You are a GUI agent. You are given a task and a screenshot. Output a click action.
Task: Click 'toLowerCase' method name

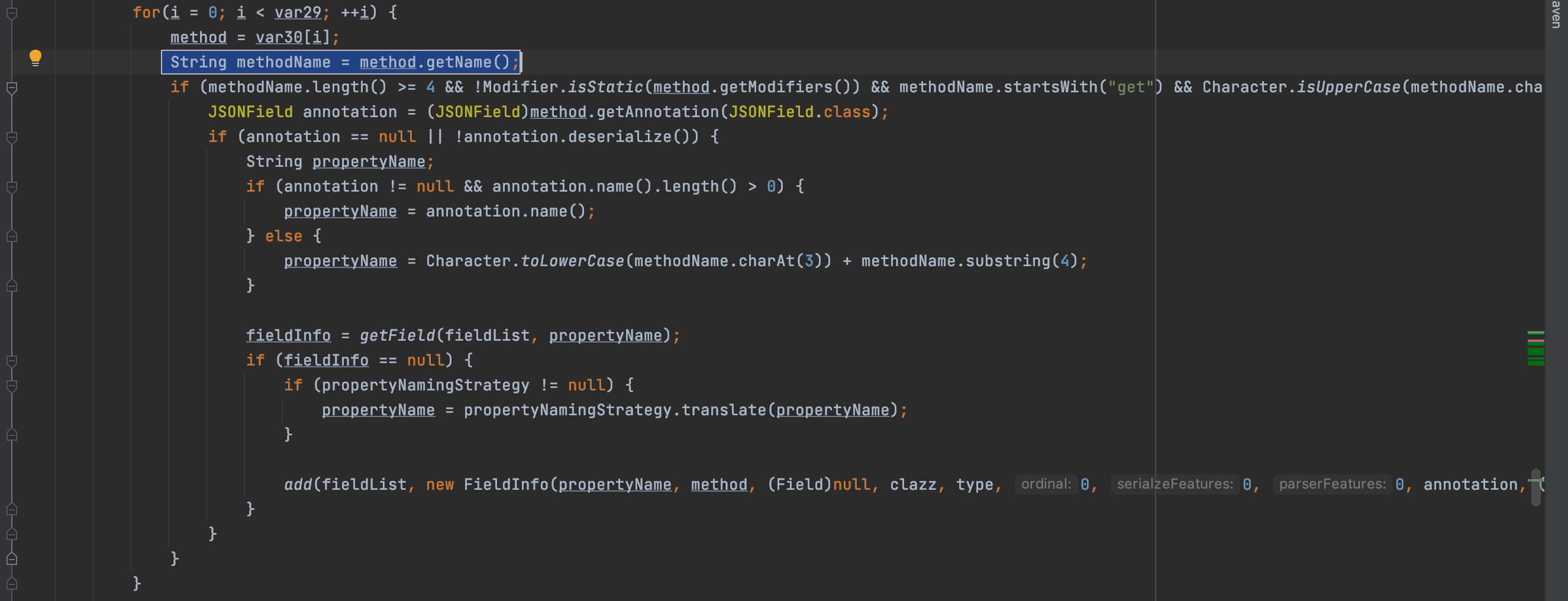[572, 261]
